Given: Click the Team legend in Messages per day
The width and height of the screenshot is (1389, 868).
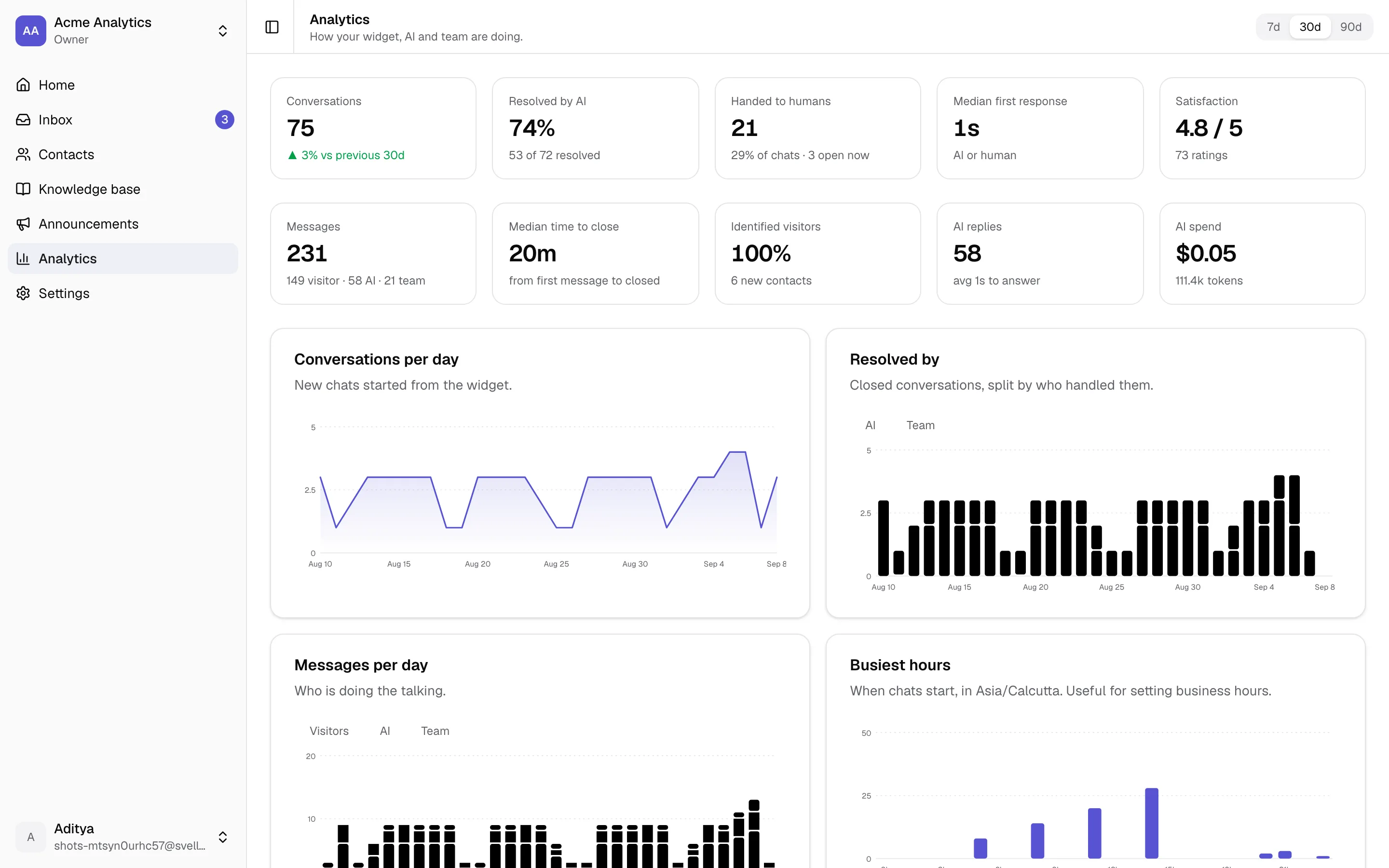Looking at the screenshot, I should [435, 731].
